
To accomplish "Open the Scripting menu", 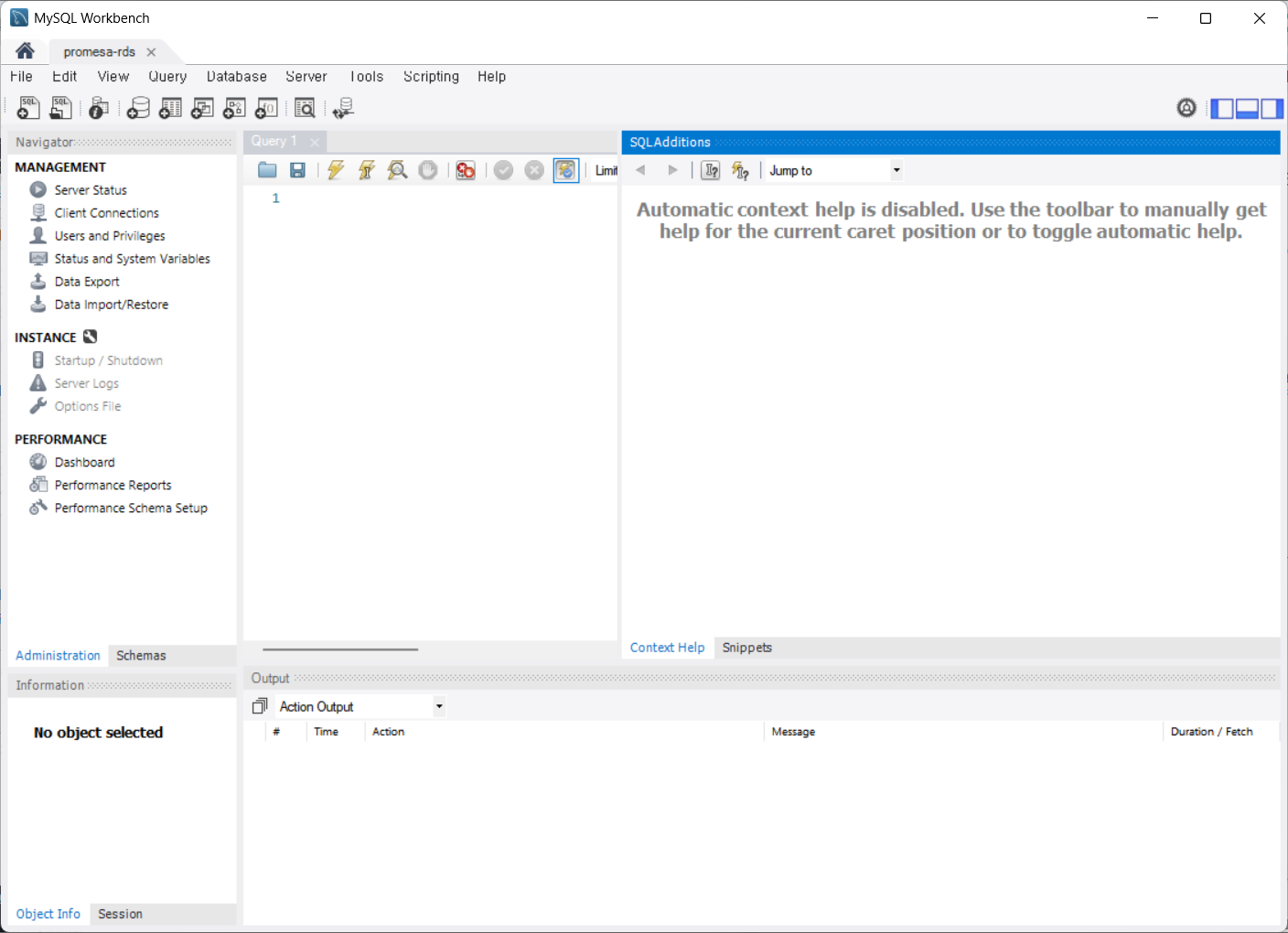I will [431, 77].
